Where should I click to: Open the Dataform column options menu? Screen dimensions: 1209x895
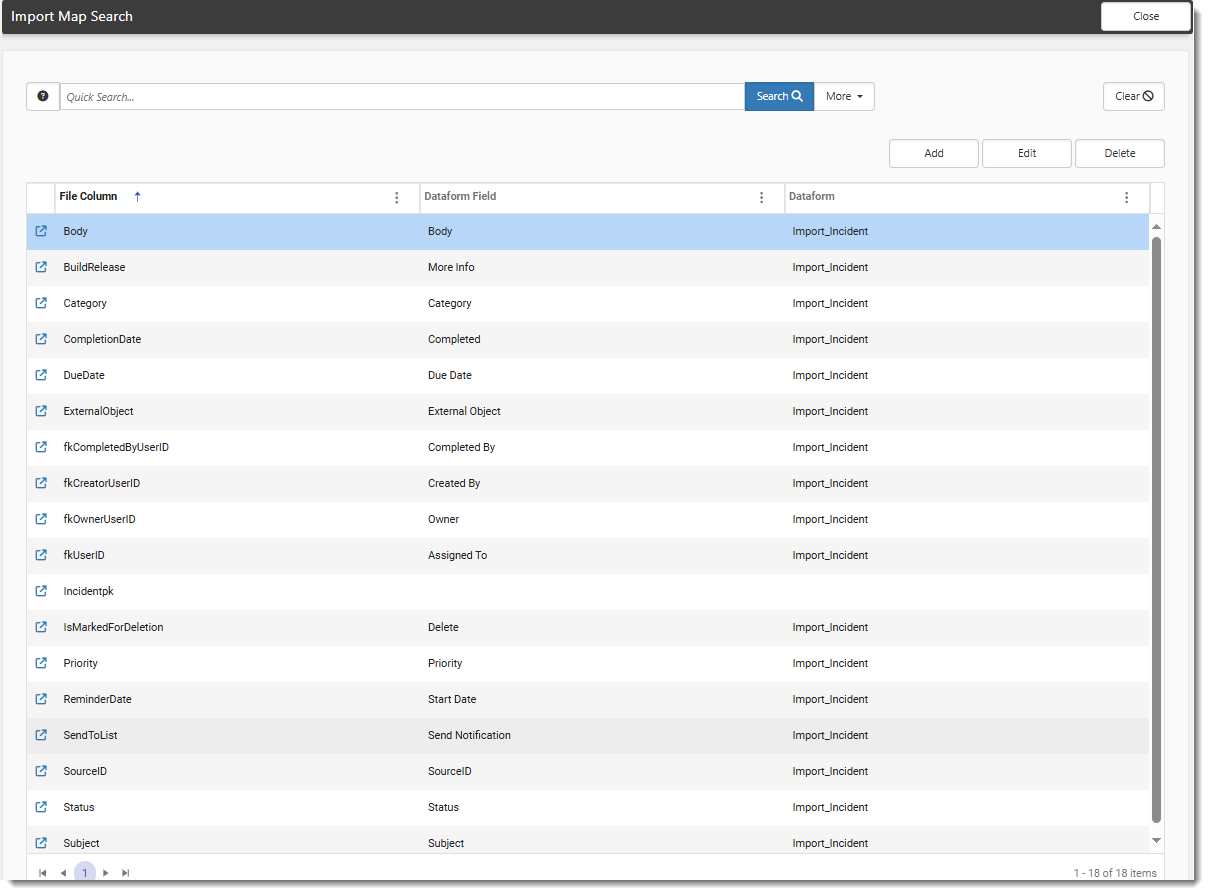click(1127, 198)
